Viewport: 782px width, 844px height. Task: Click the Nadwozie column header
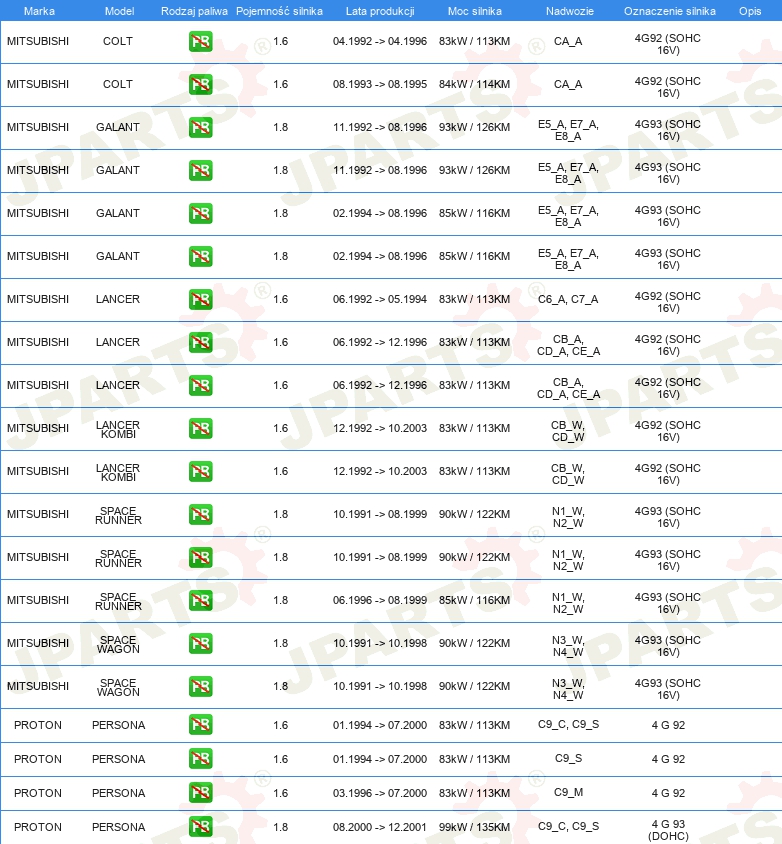pyautogui.click(x=569, y=11)
